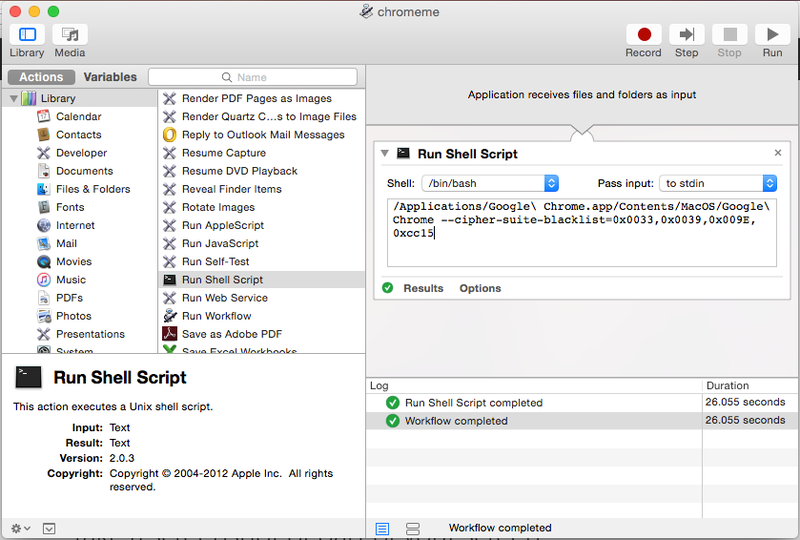Viewport: 800px width, 540px height.
Task: Switch to Variables tab
Action: click(110, 77)
